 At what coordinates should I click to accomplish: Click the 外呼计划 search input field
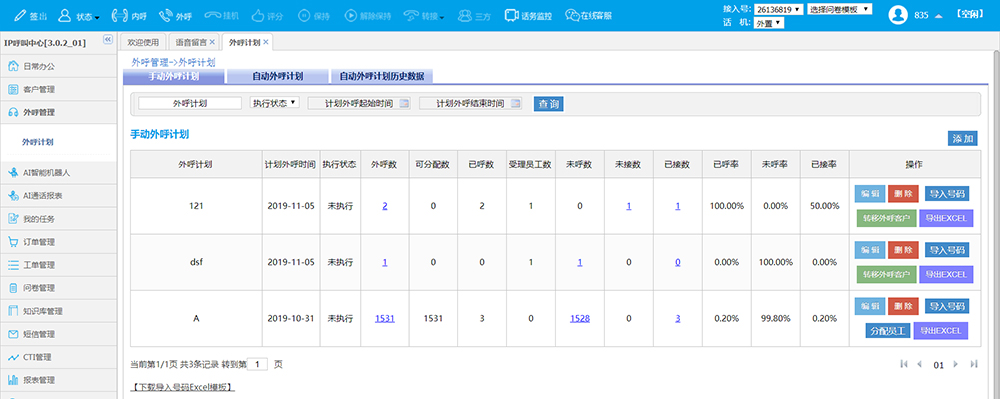(190, 103)
